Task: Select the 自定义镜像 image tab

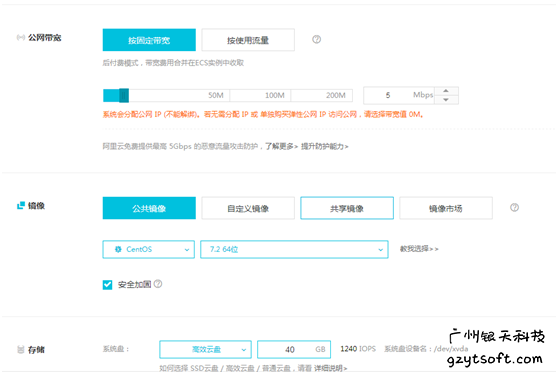Action: click(x=248, y=208)
